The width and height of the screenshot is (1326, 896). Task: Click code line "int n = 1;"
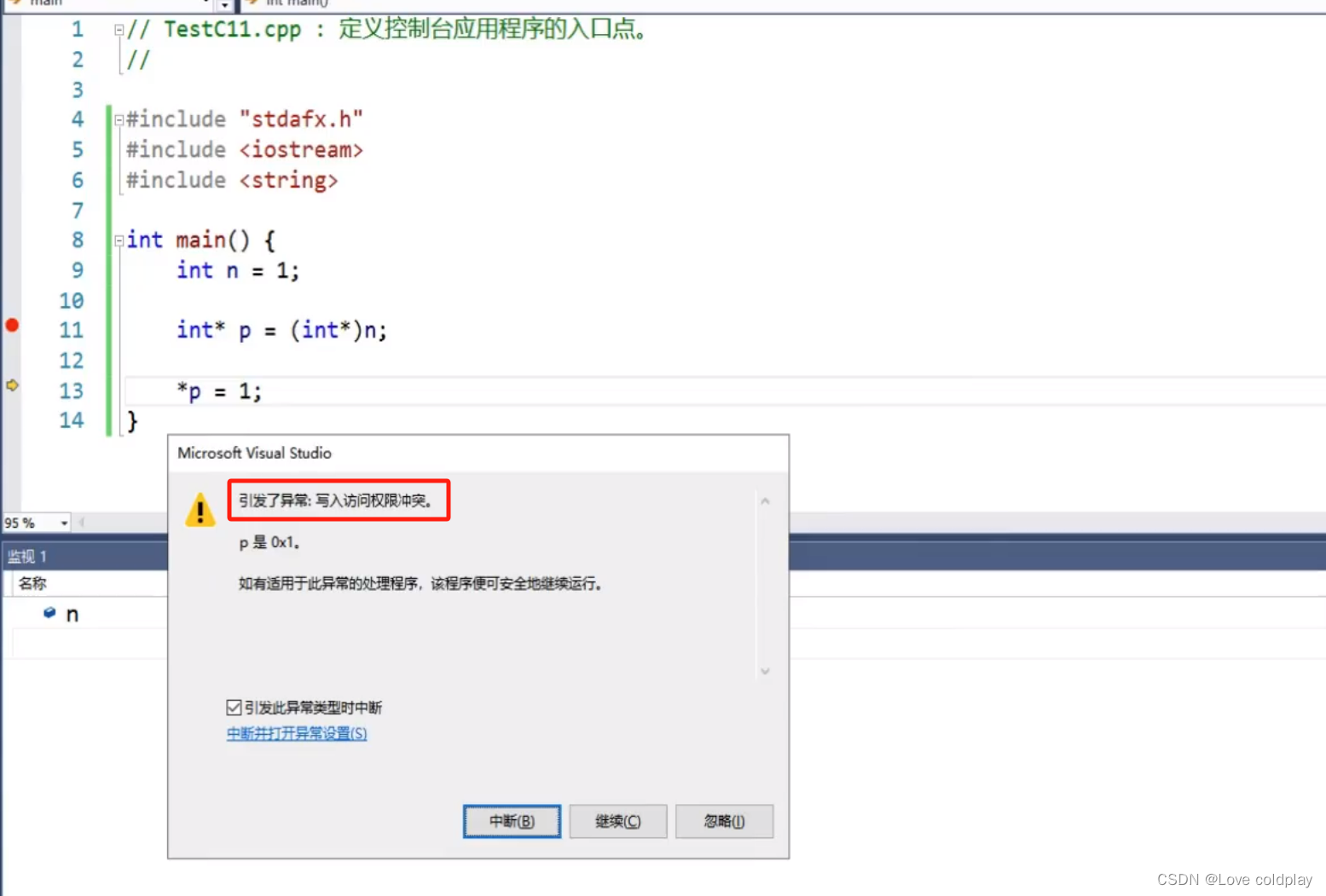[x=238, y=270]
